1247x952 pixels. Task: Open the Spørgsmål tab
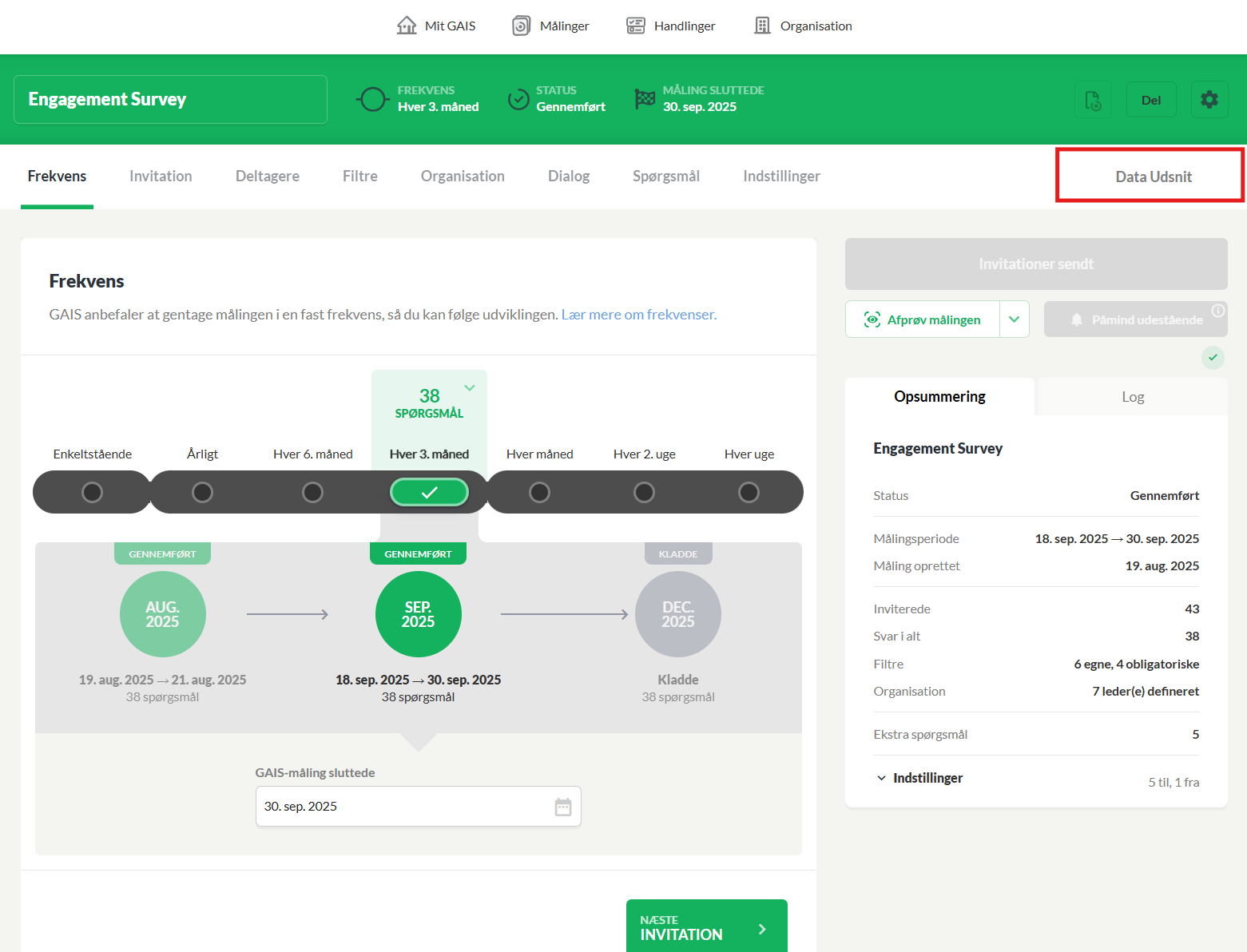tap(666, 177)
